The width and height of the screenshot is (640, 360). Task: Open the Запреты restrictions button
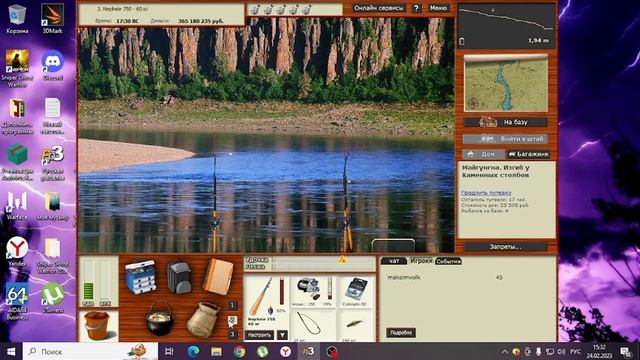coord(506,247)
